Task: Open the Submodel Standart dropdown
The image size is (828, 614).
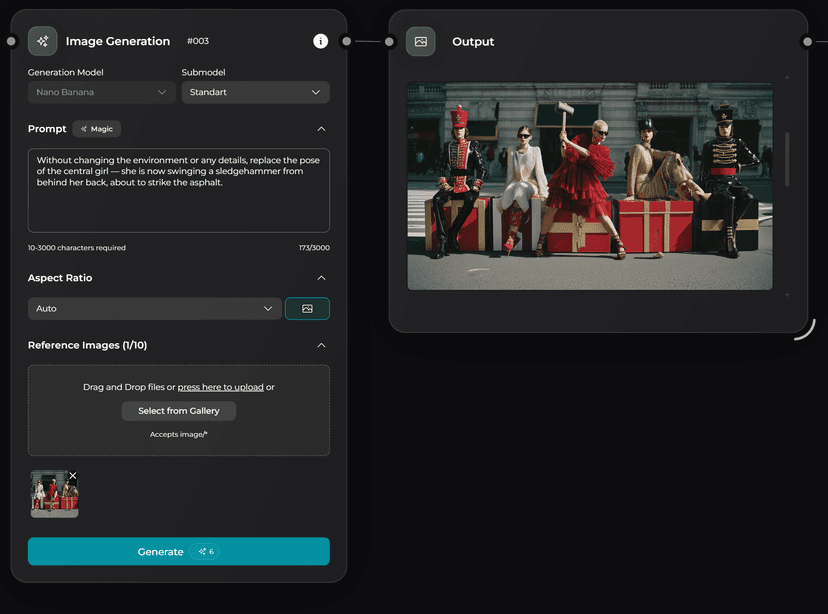Action: tap(255, 92)
